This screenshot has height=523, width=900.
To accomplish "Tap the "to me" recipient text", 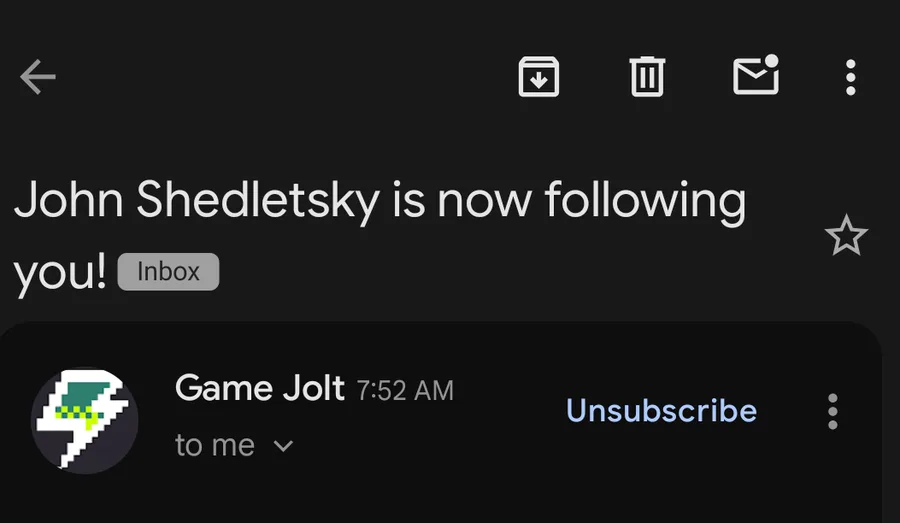I will coord(215,445).
